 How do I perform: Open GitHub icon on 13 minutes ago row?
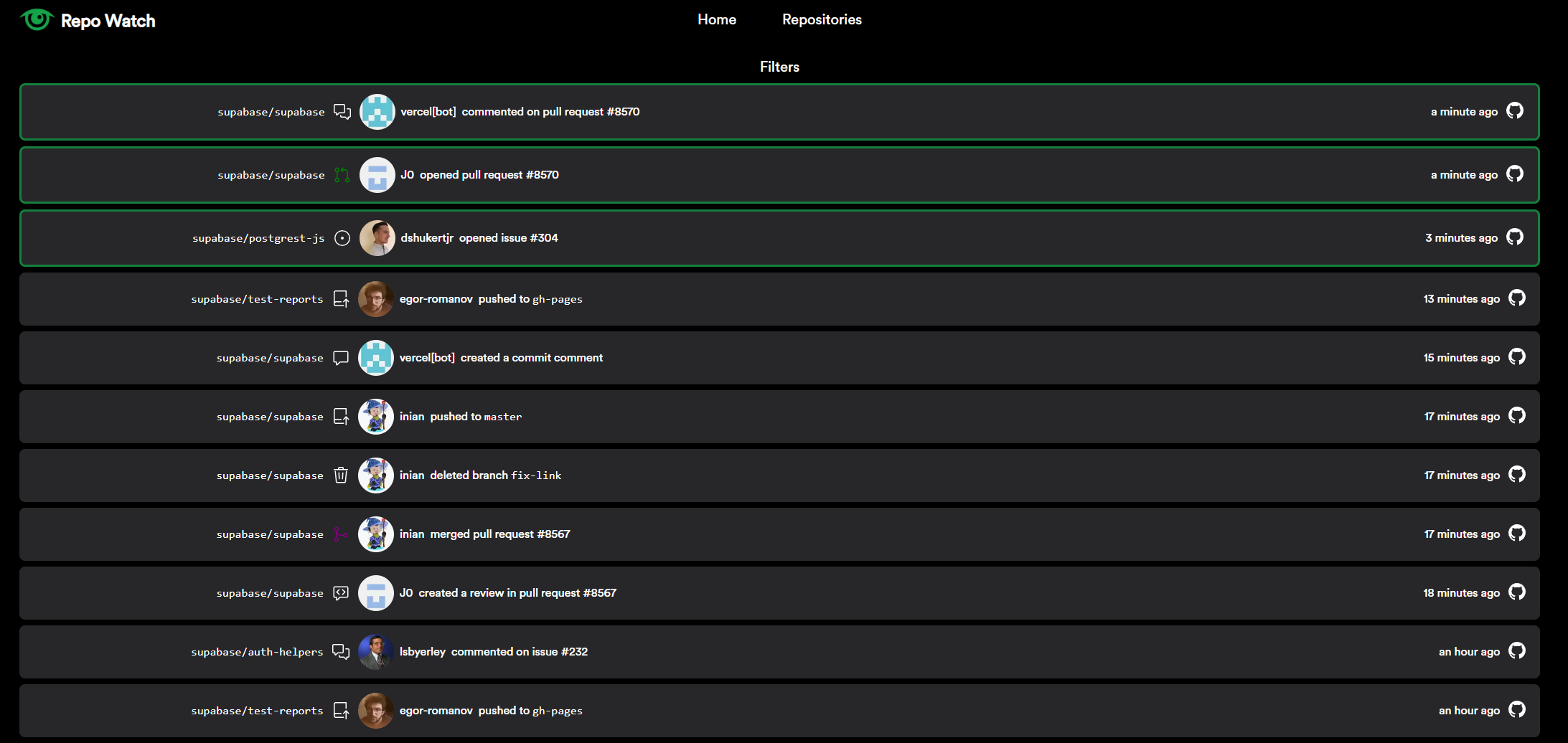[1517, 298]
